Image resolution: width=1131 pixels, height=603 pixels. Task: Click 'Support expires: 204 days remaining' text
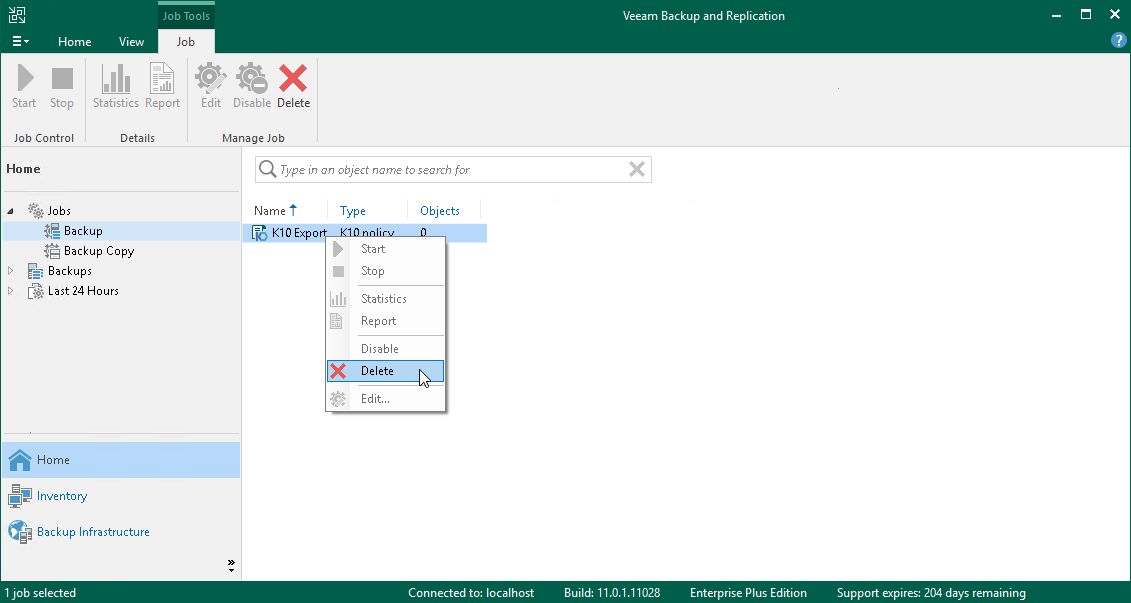tap(931, 593)
